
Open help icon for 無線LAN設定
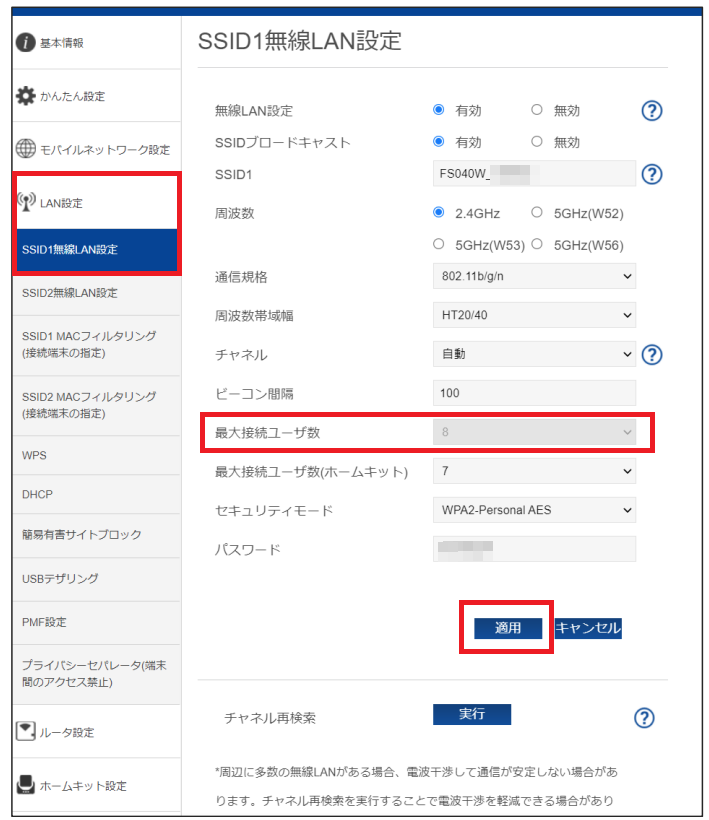pos(651,111)
